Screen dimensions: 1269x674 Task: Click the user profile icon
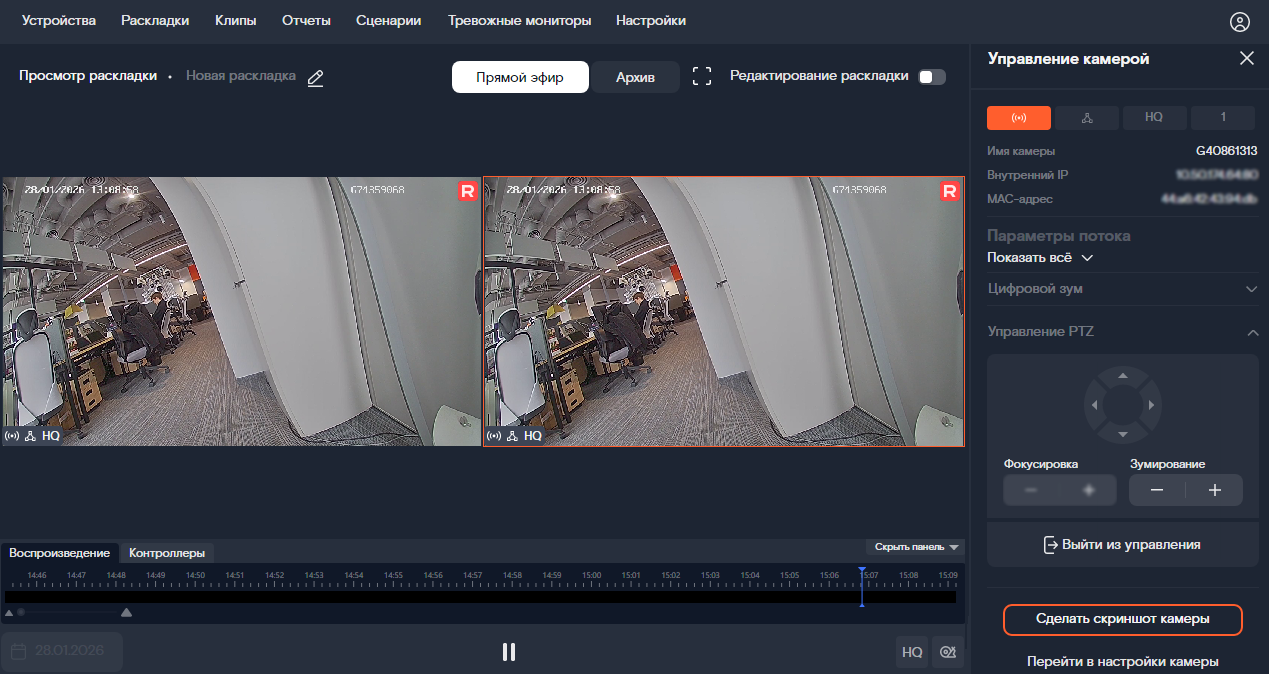(x=1240, y=21)
